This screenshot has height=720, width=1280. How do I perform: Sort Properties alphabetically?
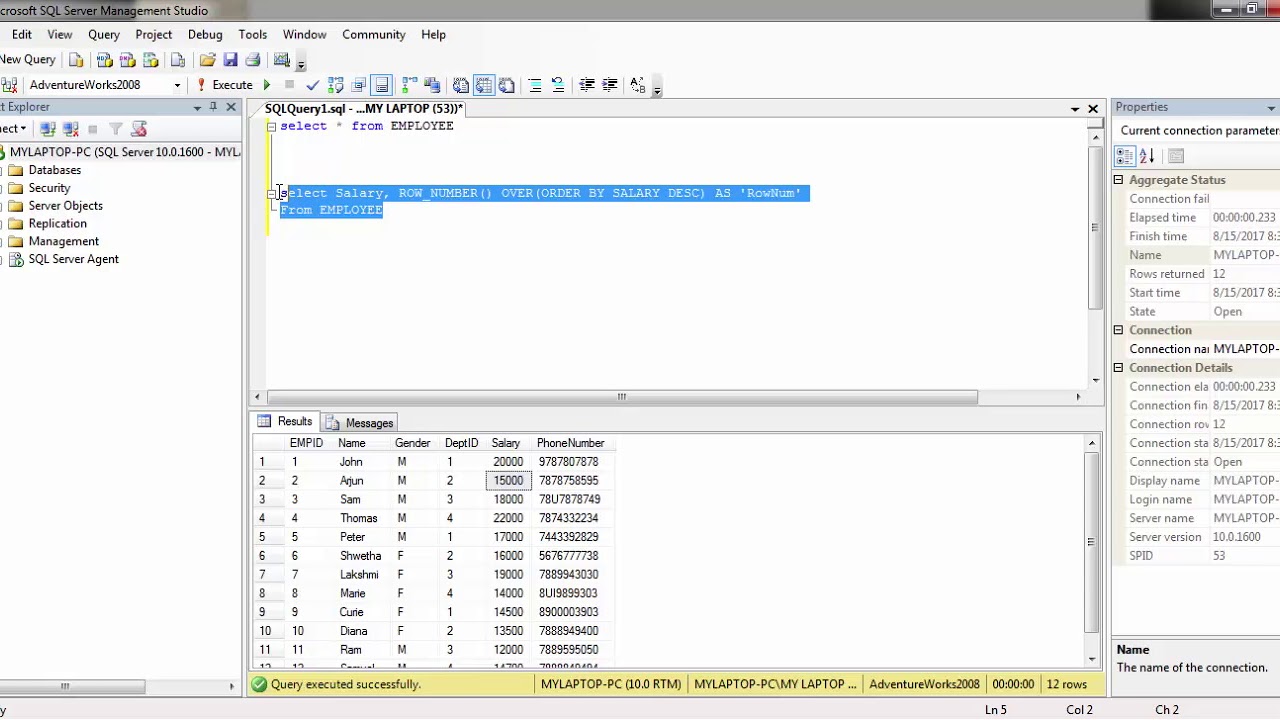pos(1148,156)
